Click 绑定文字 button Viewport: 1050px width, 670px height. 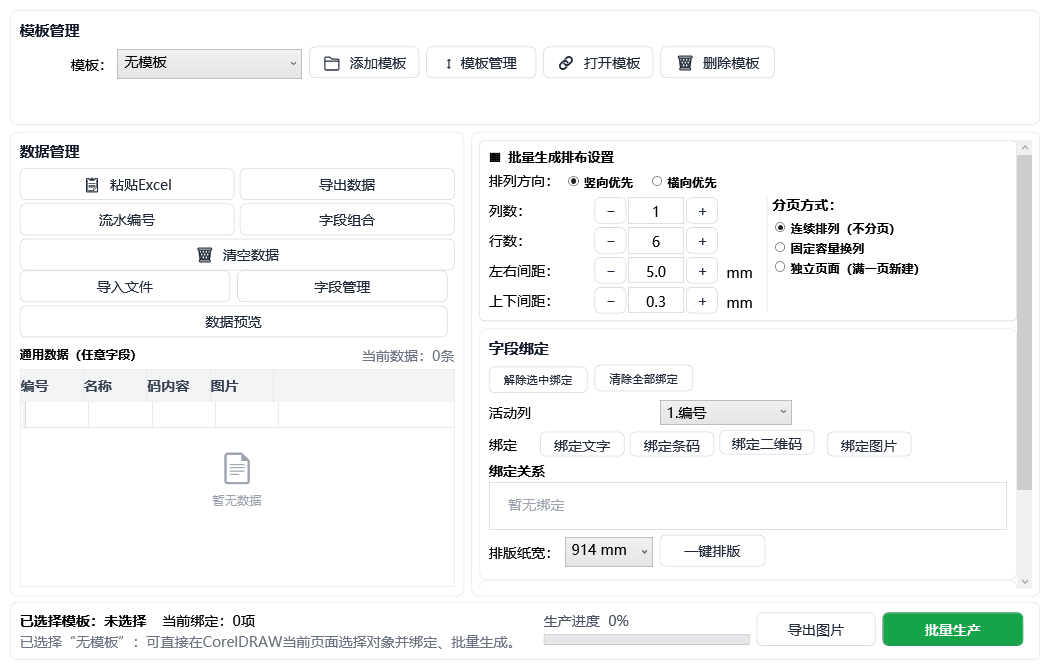[x=582, y=445]
